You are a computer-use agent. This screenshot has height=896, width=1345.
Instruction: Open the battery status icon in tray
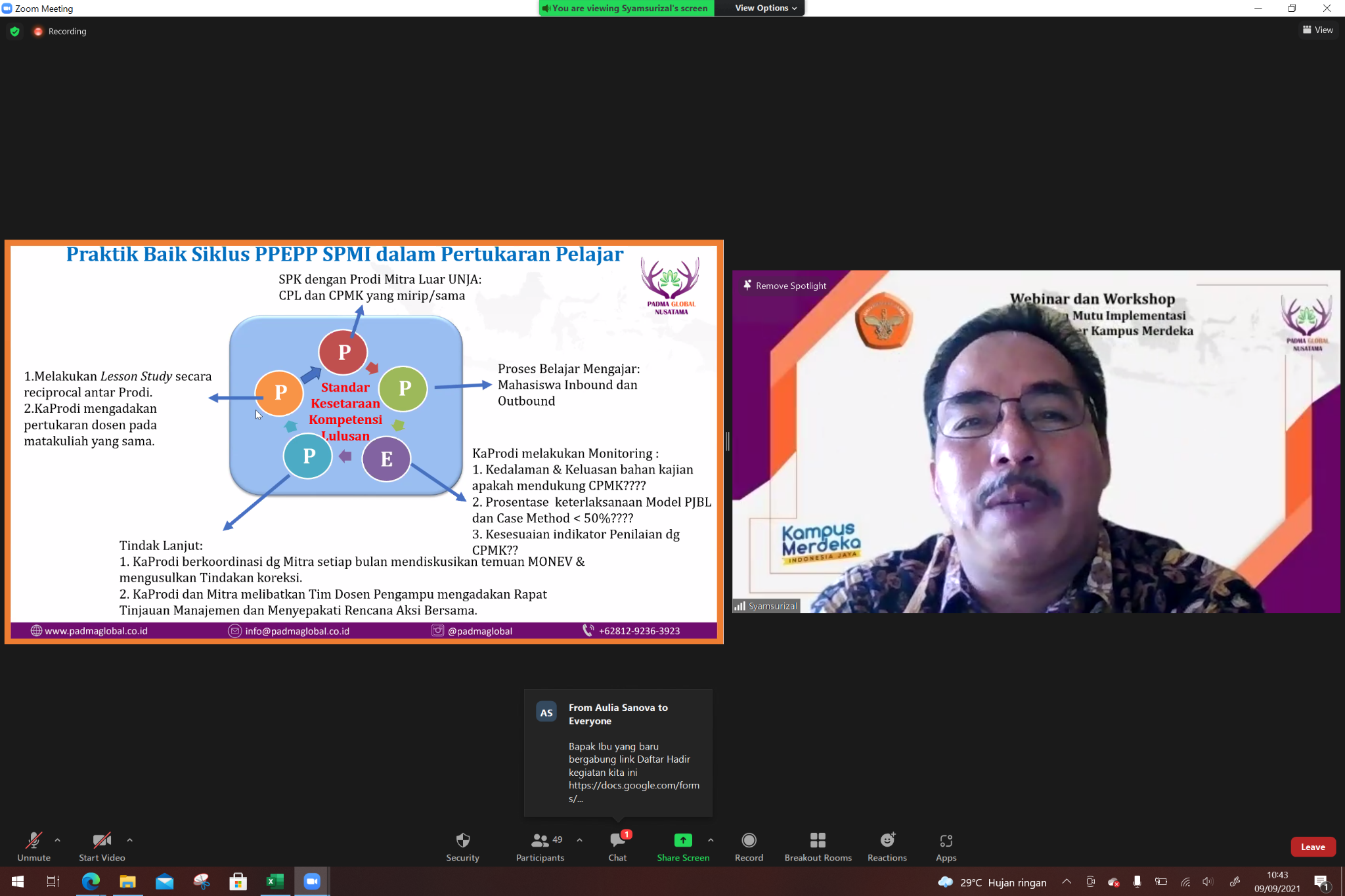[x=1161, y=882]
